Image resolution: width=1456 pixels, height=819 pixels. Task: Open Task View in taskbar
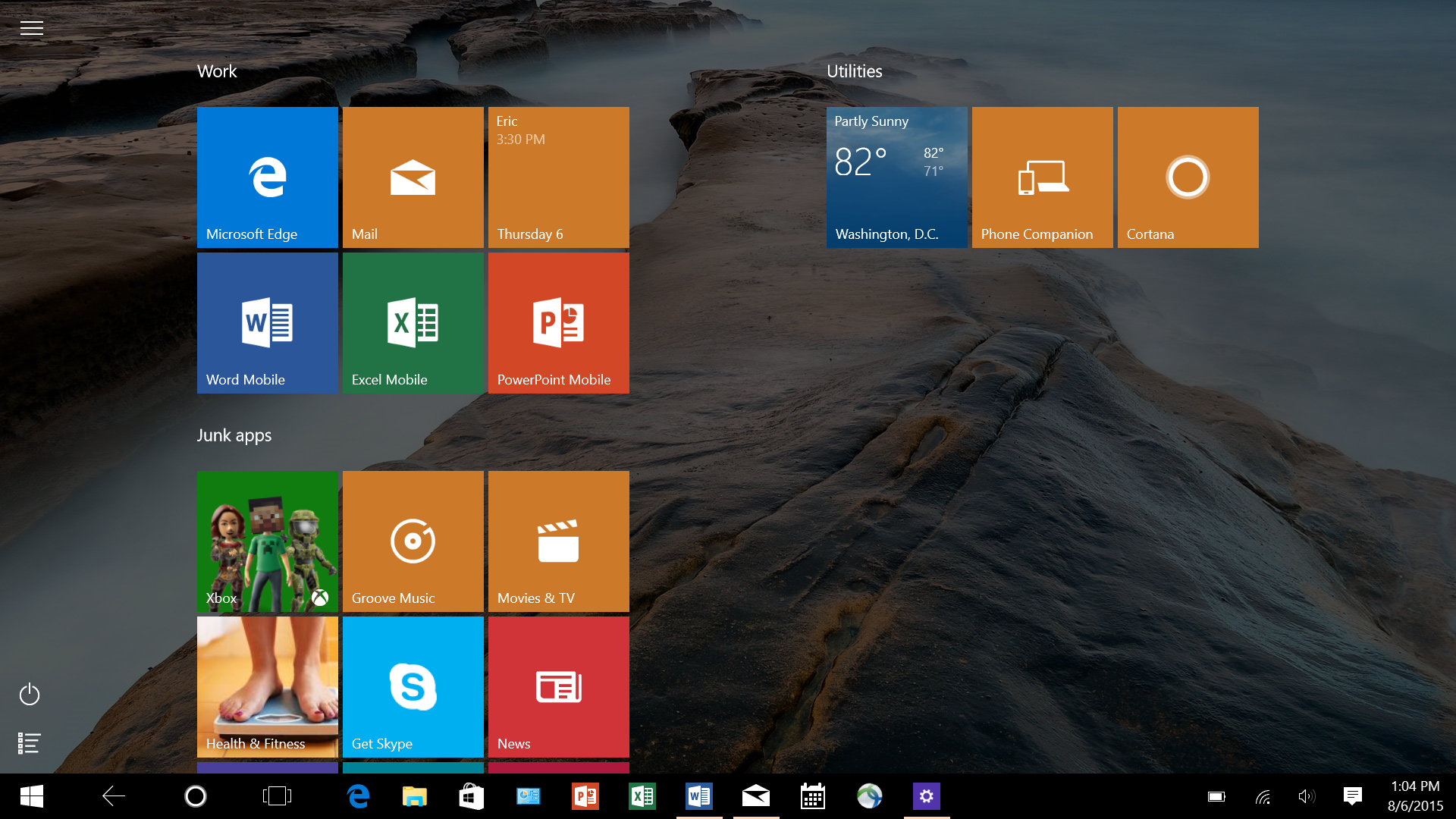pyautogui.click(x=277, y=796)
